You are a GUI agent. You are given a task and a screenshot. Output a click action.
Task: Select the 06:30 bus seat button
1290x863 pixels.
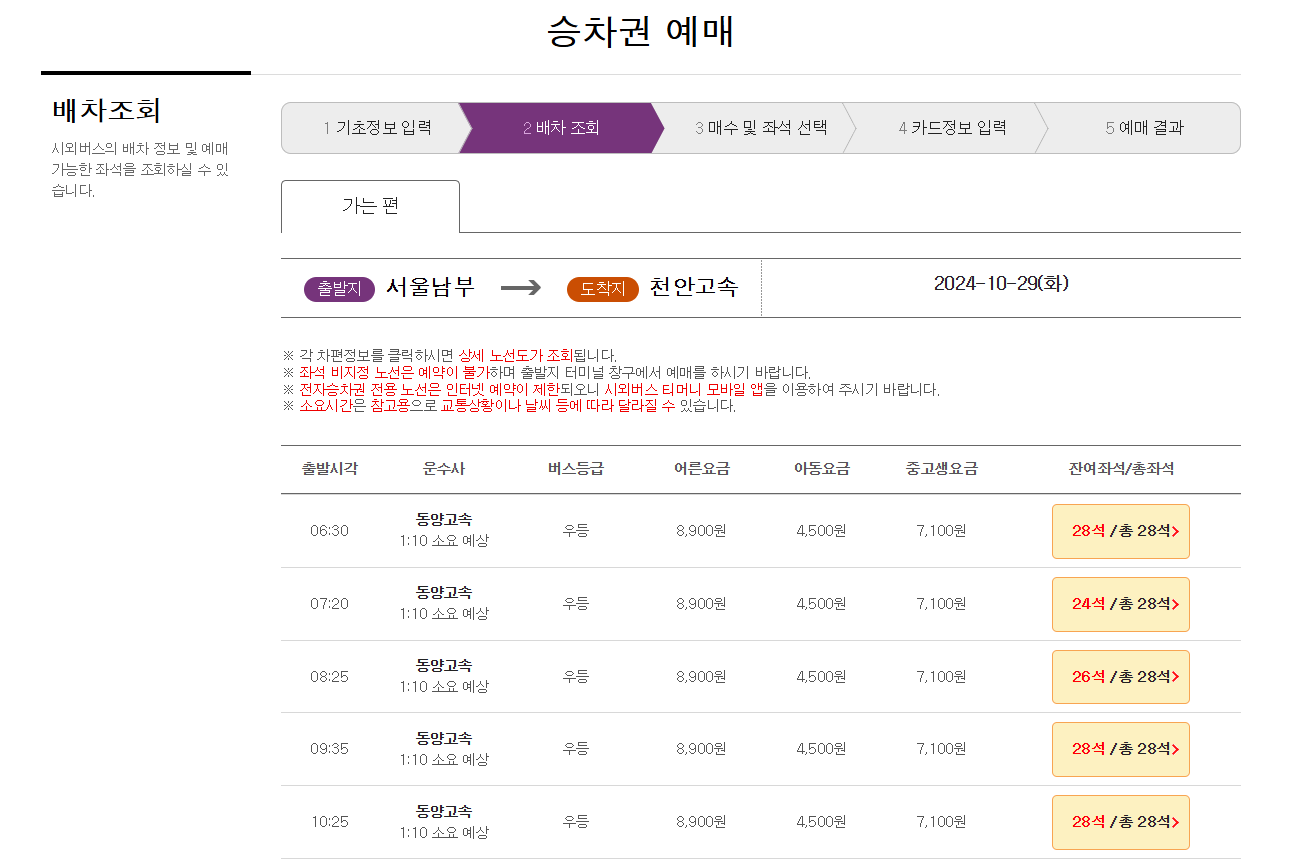pyautogui.click(x=1120, y=531)
